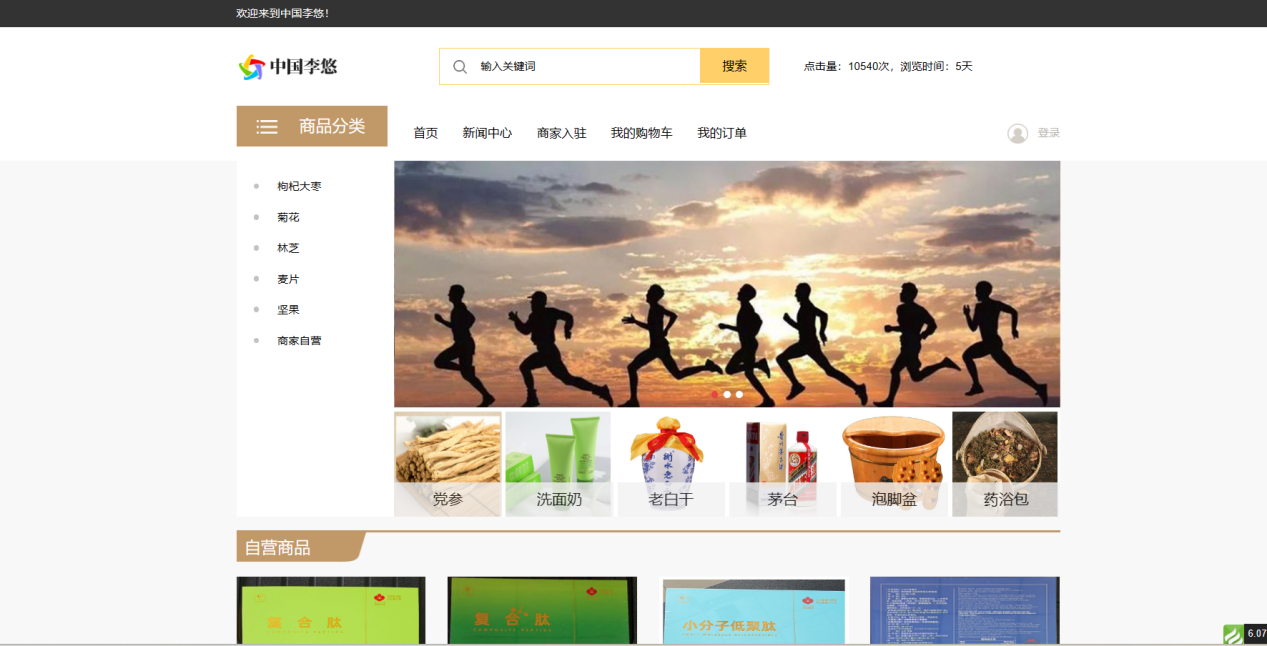Open the 党参 product thumbnail
Viewport: 1267px width, 646px height.
pyautogui.click(x=448, y=464)
